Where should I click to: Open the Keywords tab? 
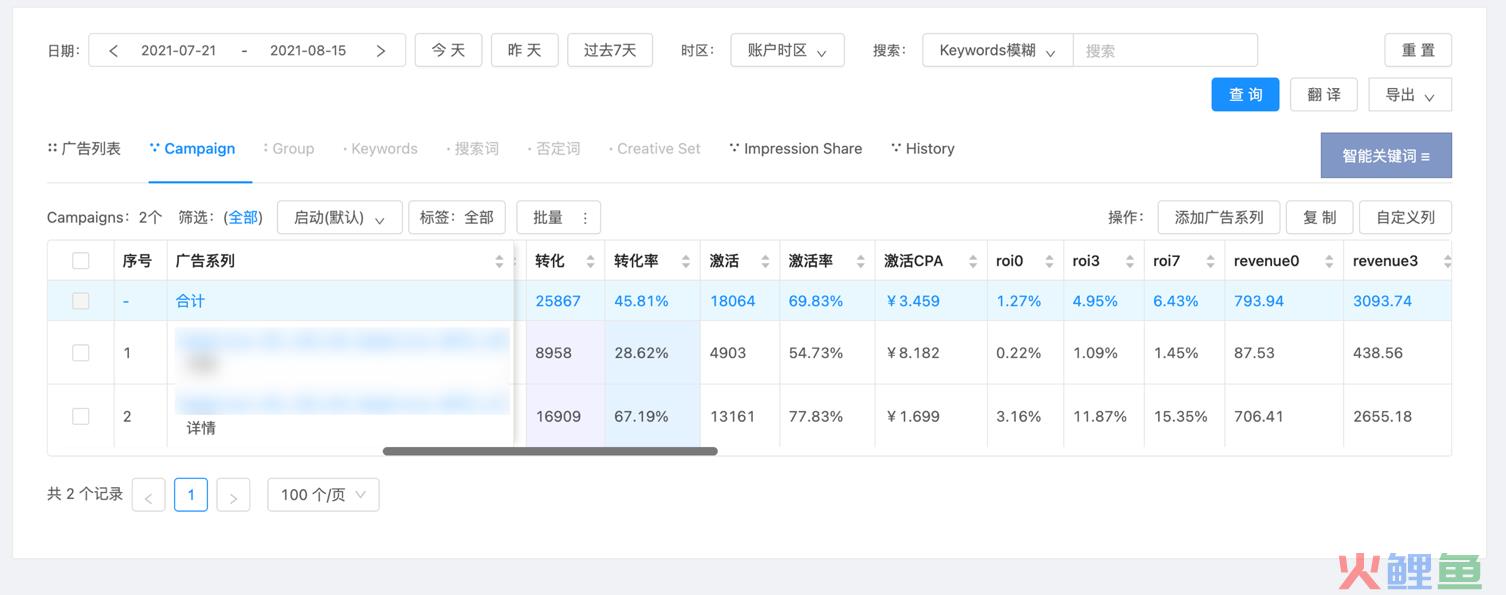[380, 149]
